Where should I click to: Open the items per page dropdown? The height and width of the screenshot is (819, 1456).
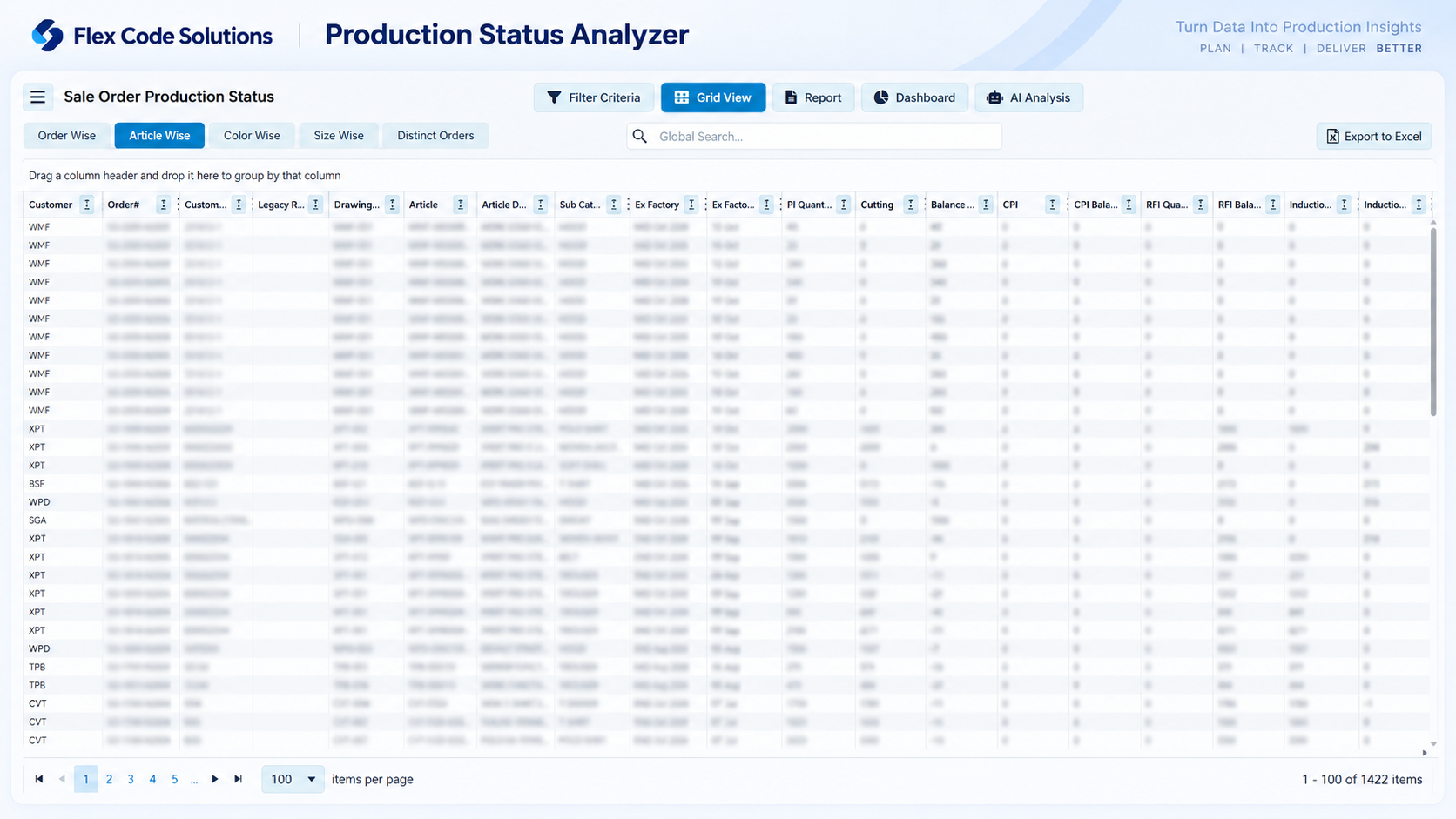pos(293,779)
